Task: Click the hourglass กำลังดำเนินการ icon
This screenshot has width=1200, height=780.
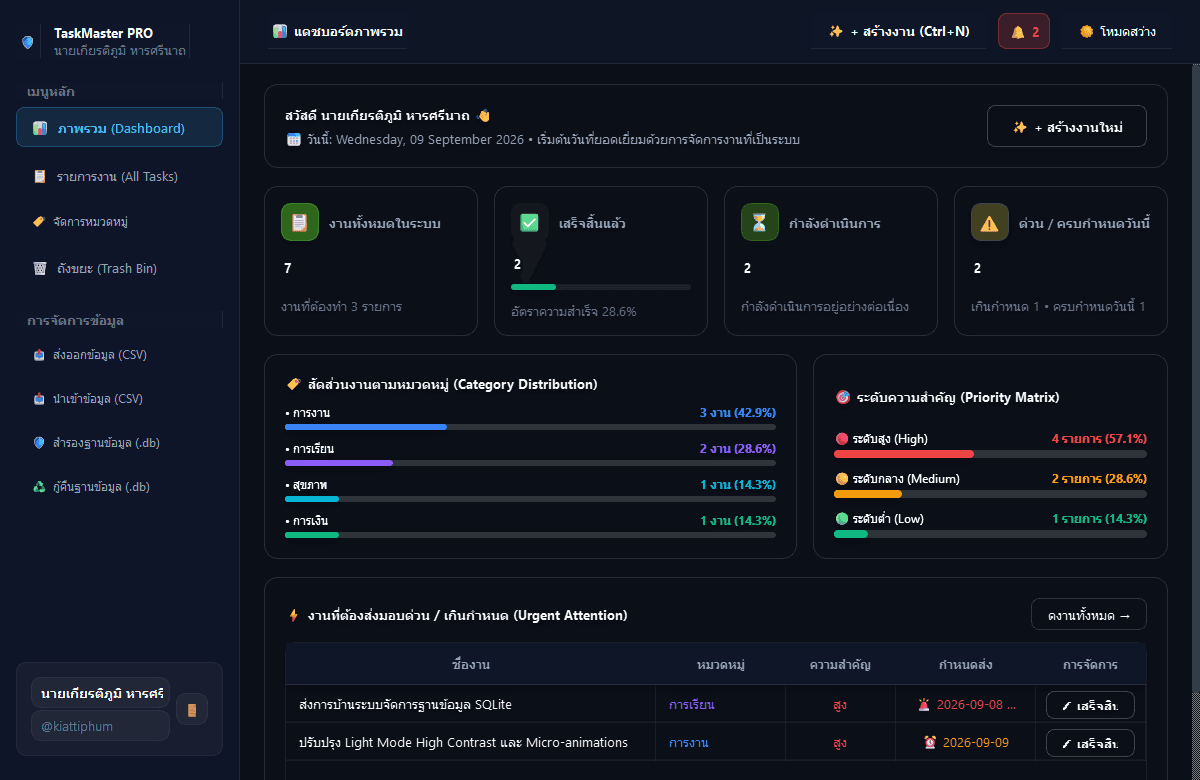Action: [760, 222]
